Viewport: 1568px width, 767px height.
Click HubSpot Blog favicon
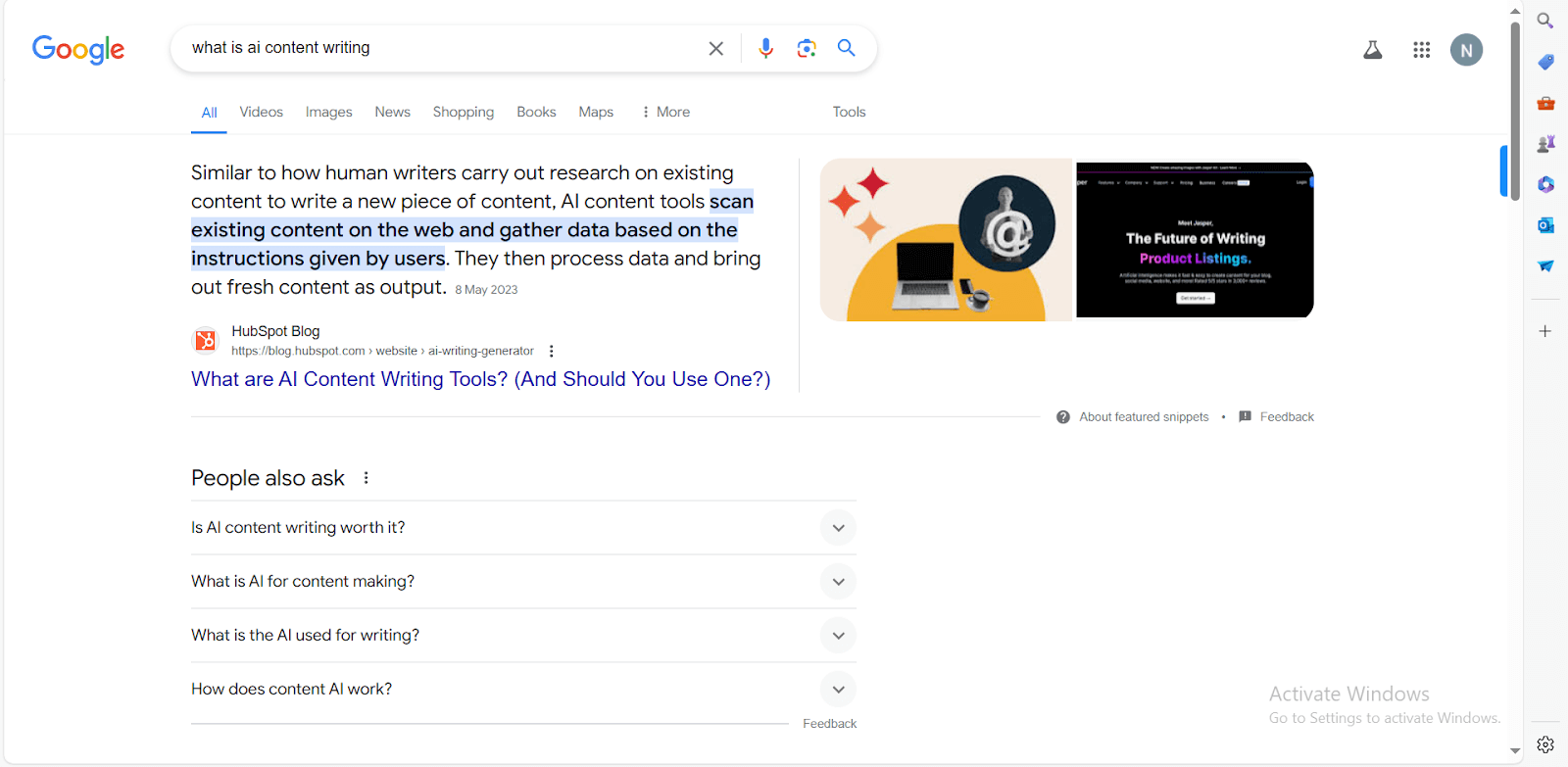click(x=205, y=340)
